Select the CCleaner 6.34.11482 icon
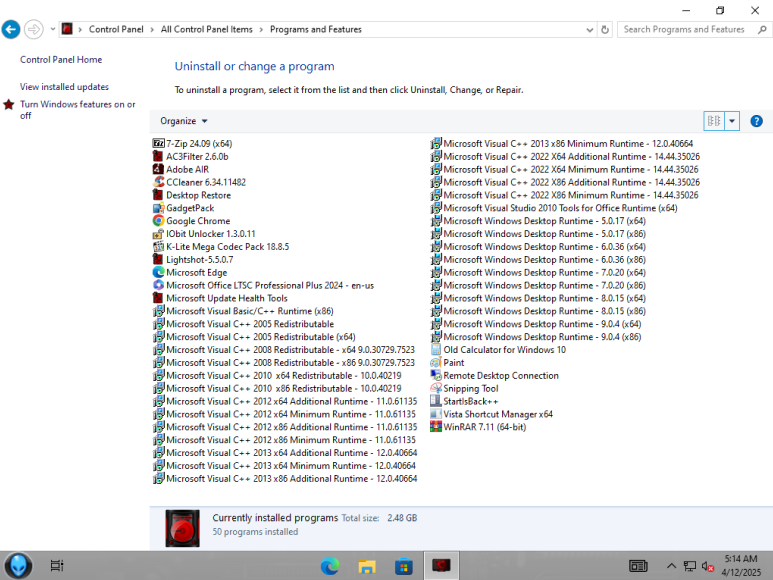The width and height of the screenshot is (773, 580). (158, 182)
